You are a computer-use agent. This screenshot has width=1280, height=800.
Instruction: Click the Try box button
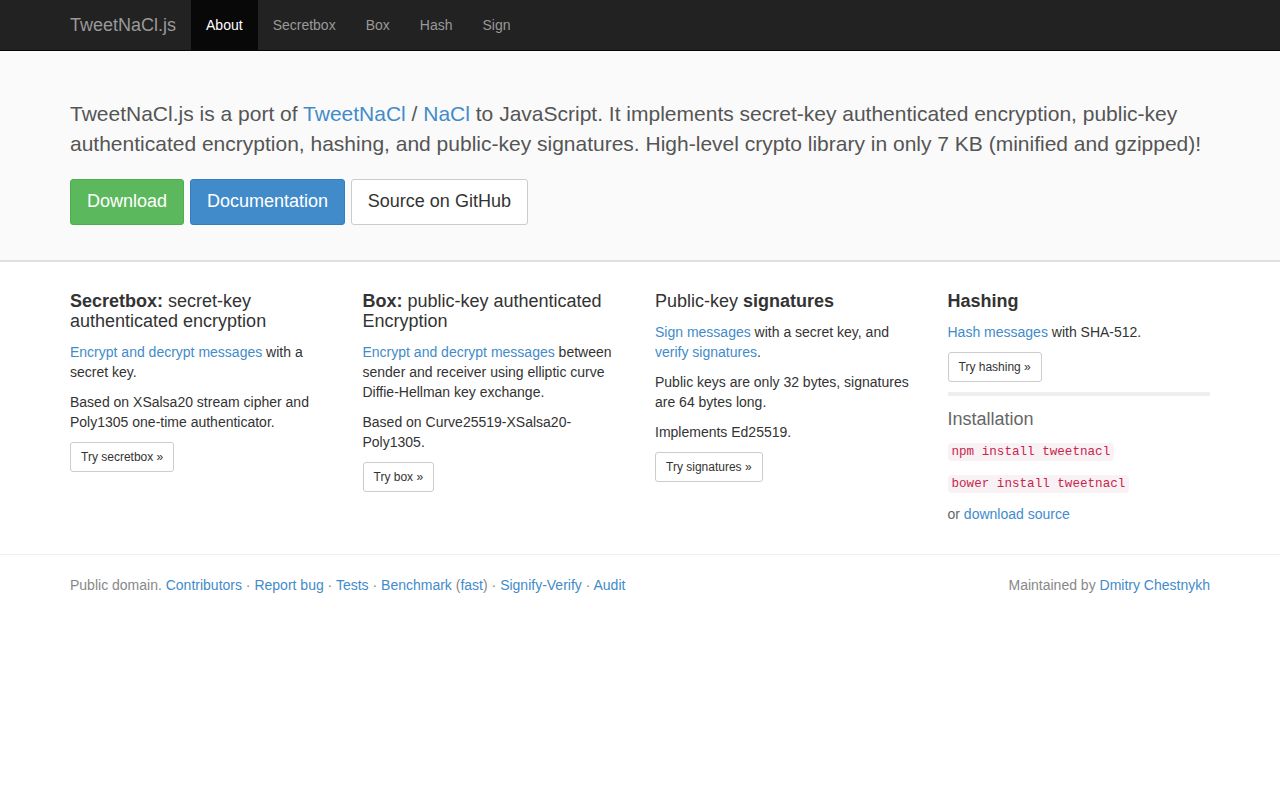click(x=398, y=477)
